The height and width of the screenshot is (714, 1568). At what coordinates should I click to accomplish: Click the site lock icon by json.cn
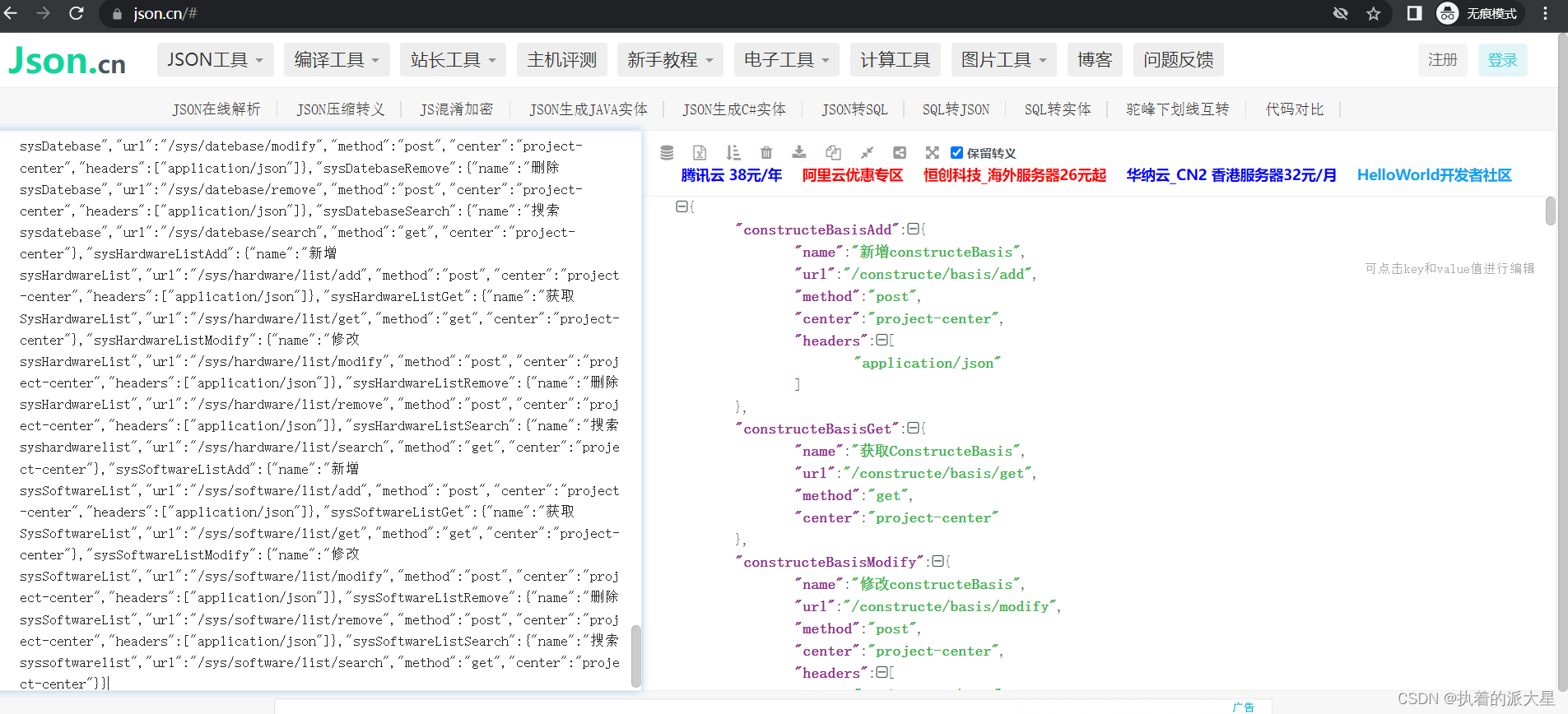116,14
